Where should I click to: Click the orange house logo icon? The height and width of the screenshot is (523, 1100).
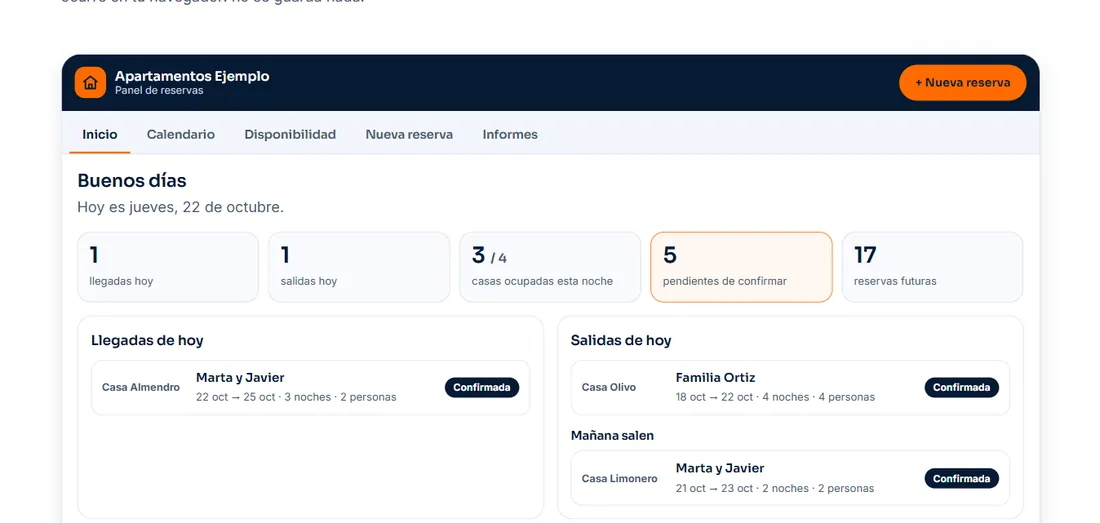[90, 83]
